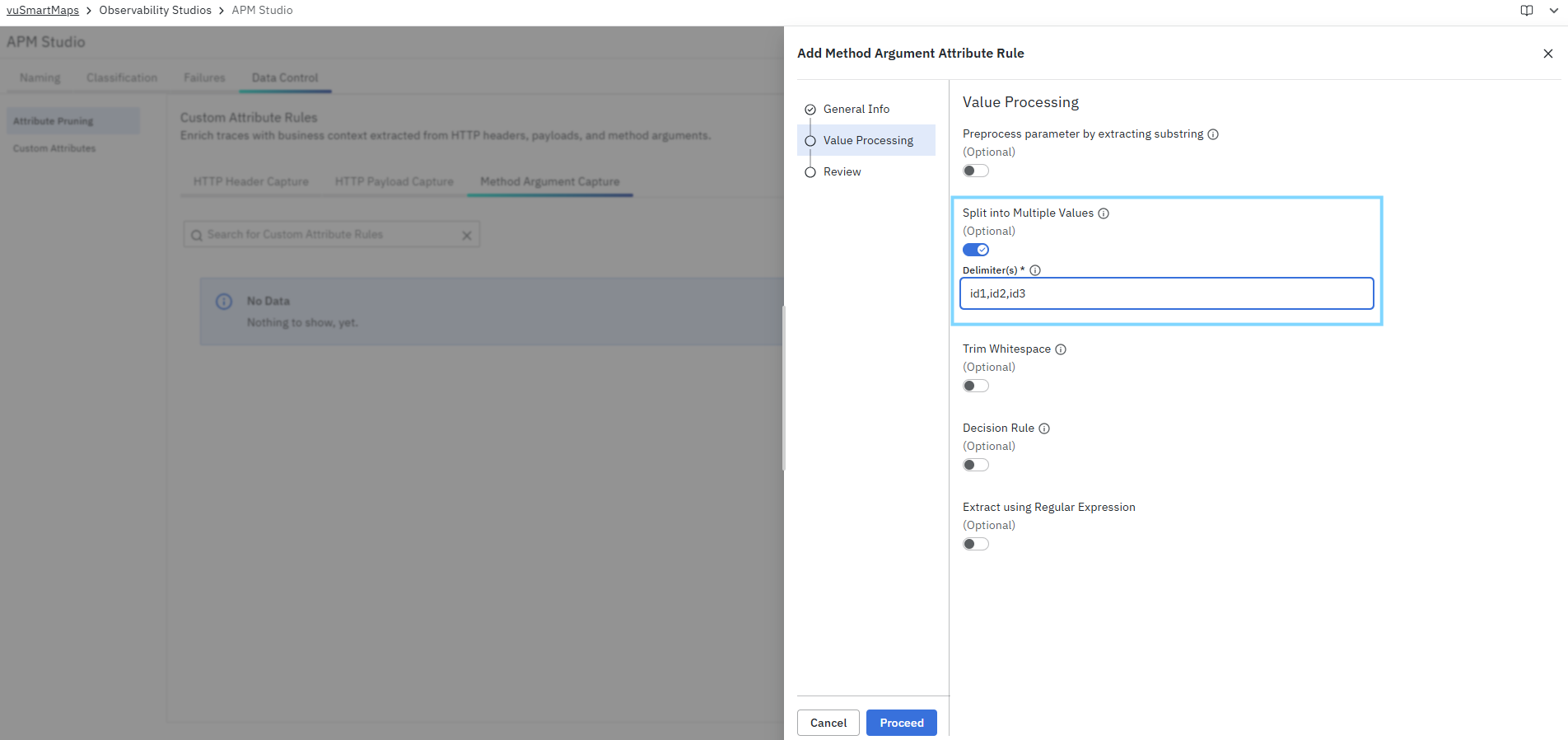This screenshot has width=1568, height=740.
Task: Clear the search field with X icon
Action: pyautogui.click(x=467, y=235)
